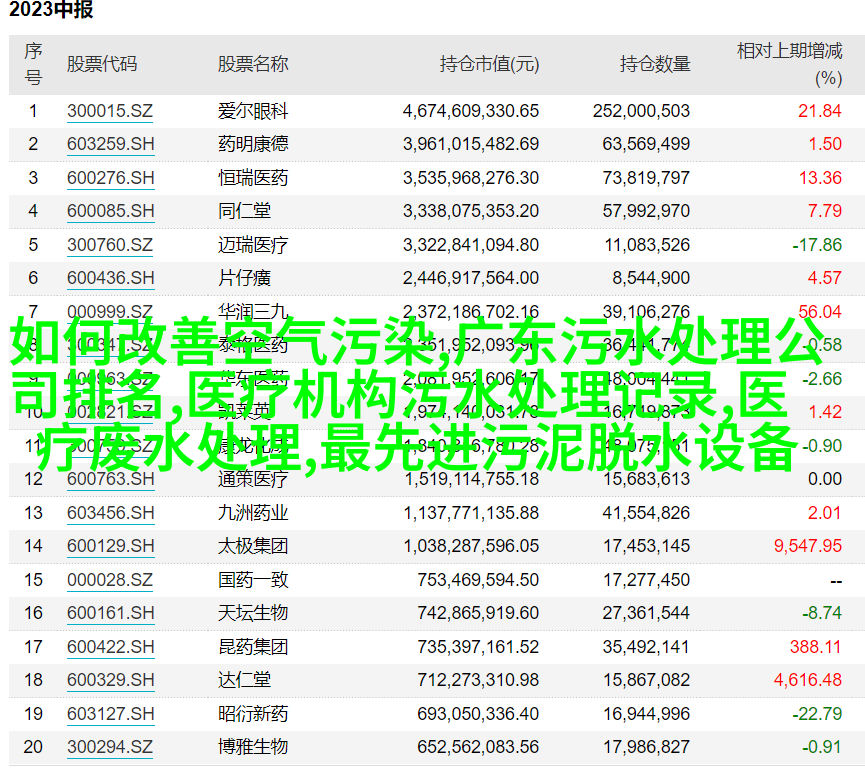Click market value 4,674,609,330.65
The height and width of the screenshot is (776, 865).
click(471, 111)
